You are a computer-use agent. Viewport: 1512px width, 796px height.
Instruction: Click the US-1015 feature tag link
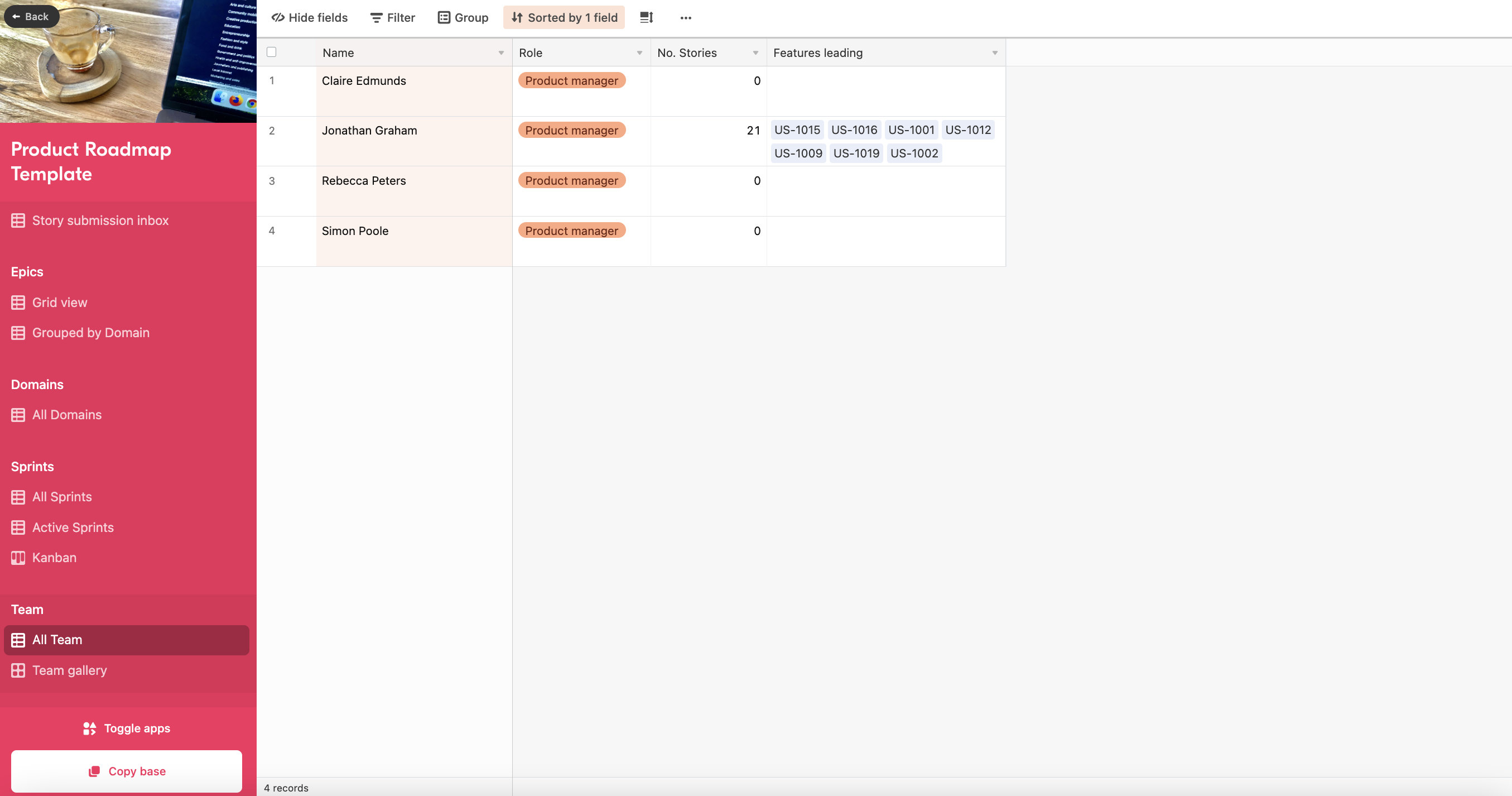(x=797, y=129)
